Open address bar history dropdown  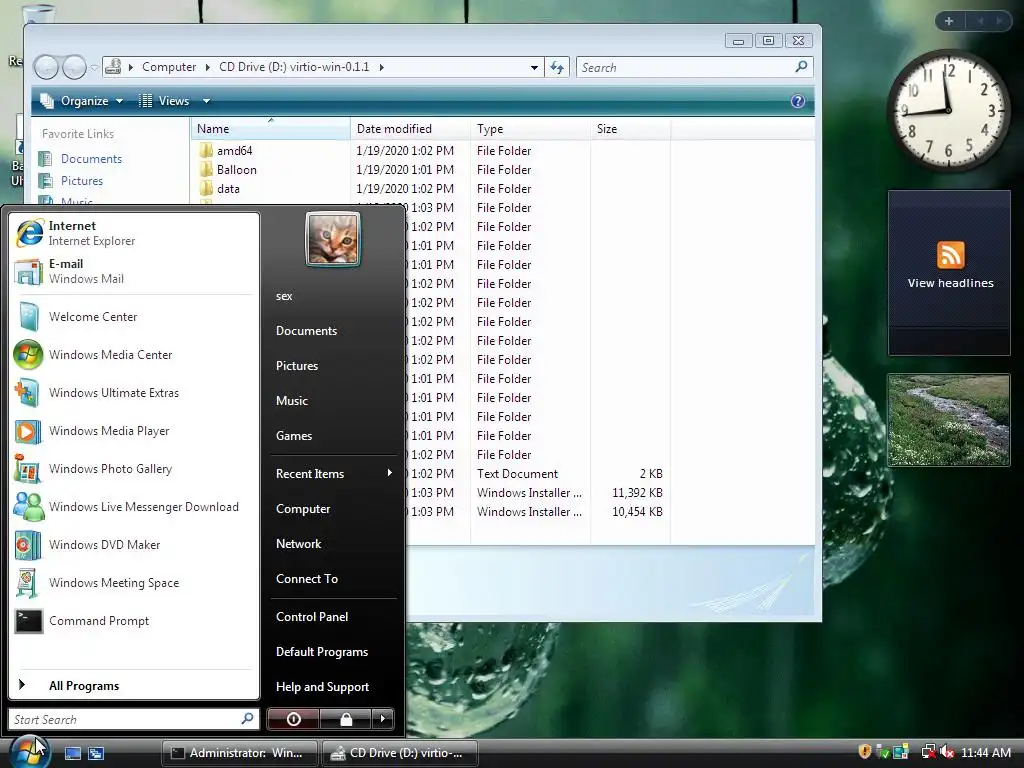click(534, 67)
